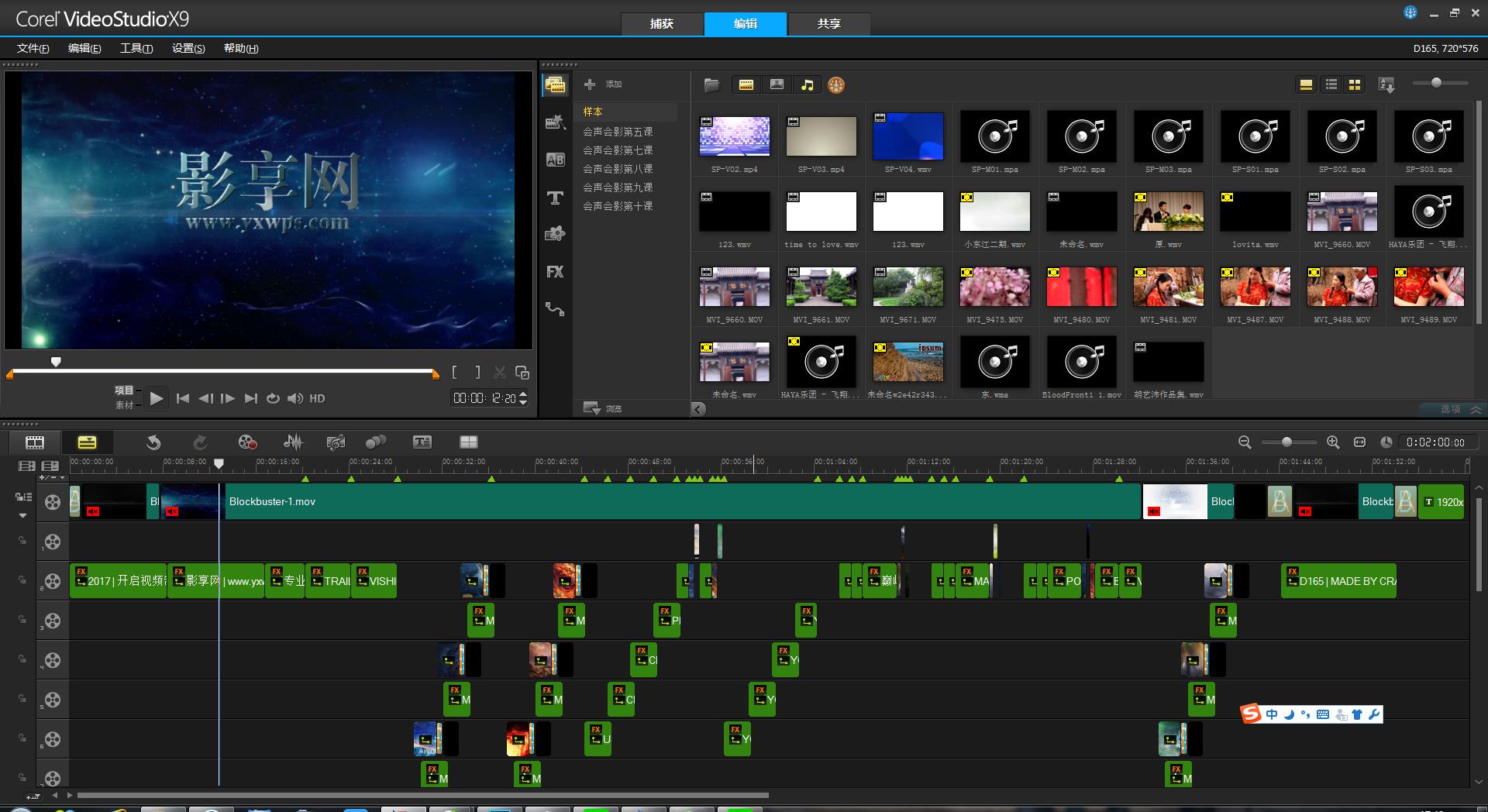Open the Instant Project panel icon

[555, 122]
